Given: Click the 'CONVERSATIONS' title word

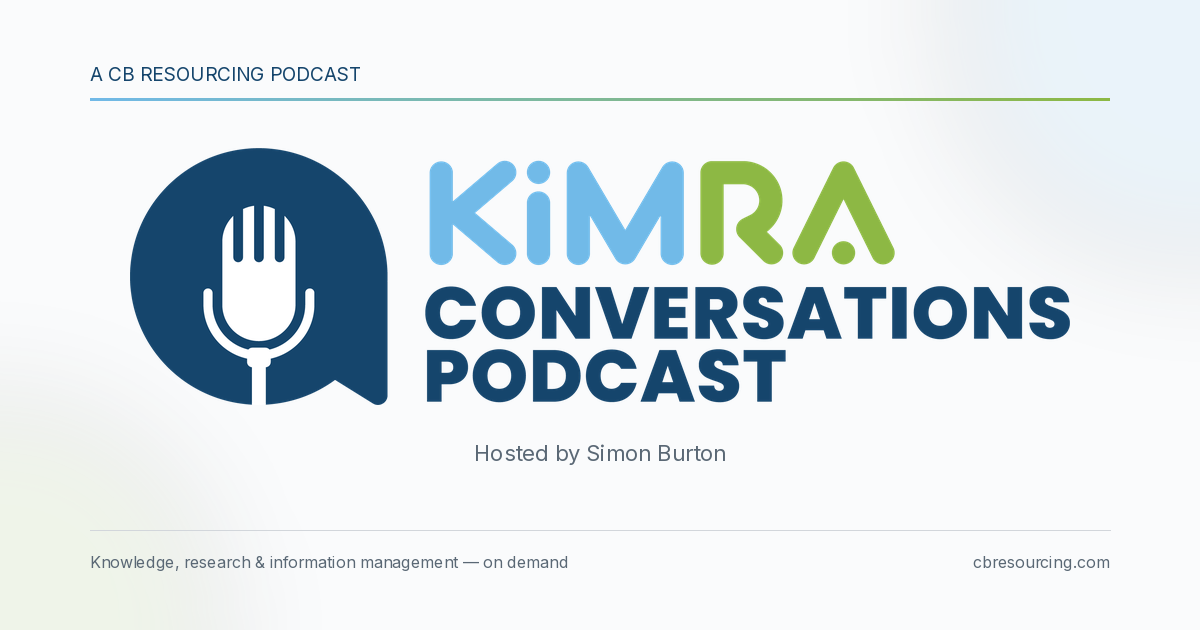Looking at the screenshot, I should 748,311.
